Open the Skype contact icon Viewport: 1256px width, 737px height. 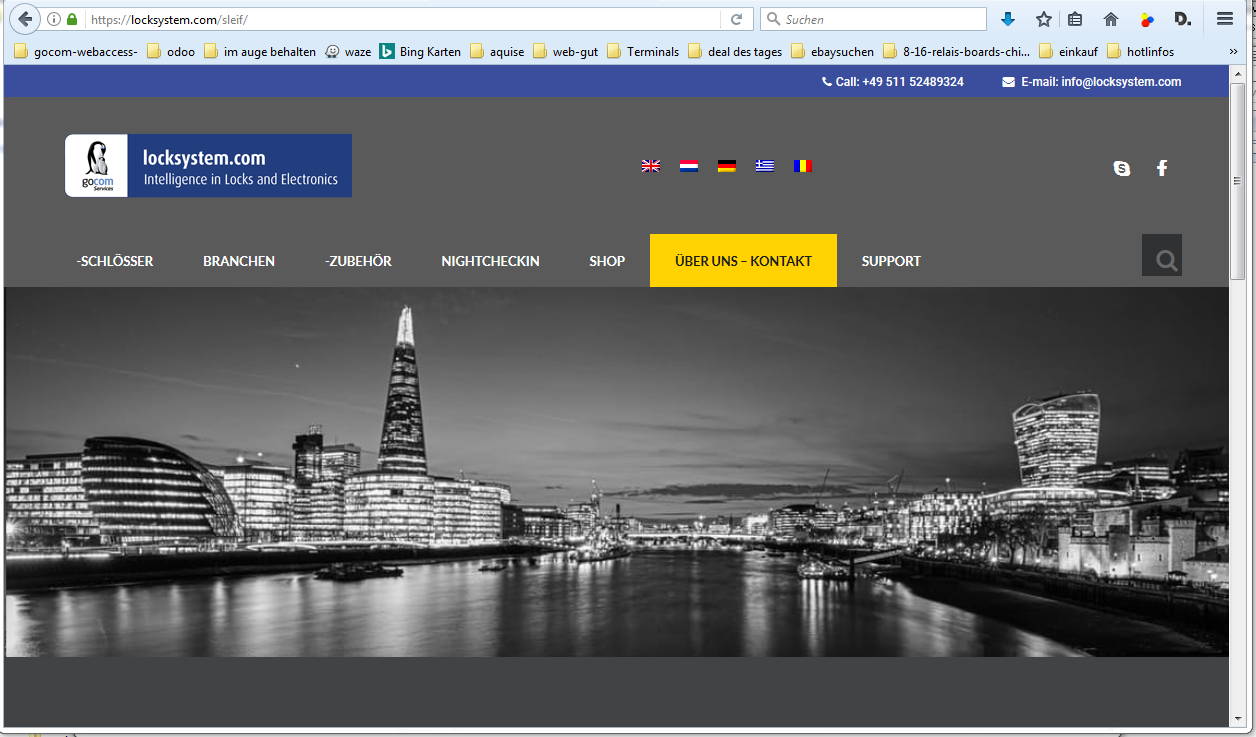tap(1122, 168)
